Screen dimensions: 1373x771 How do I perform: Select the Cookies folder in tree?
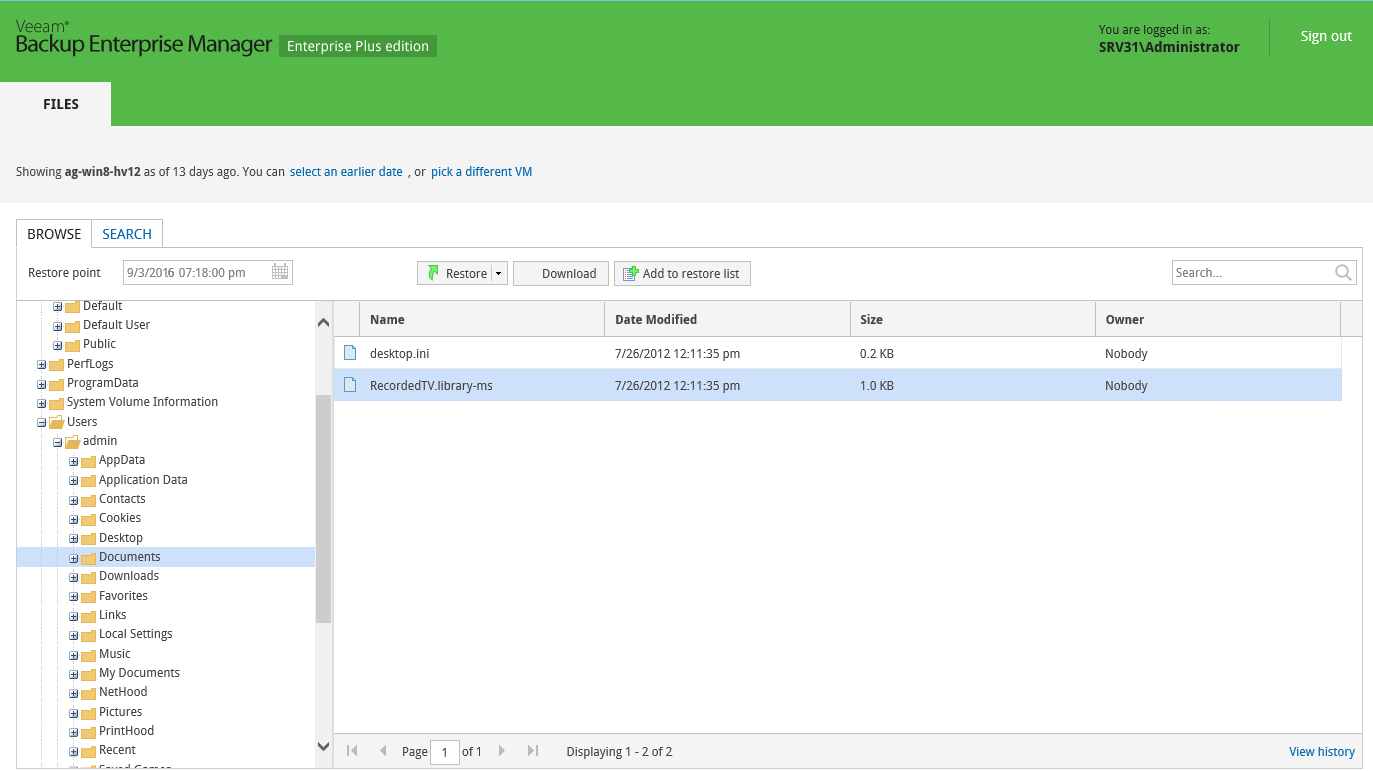point(120,518)
